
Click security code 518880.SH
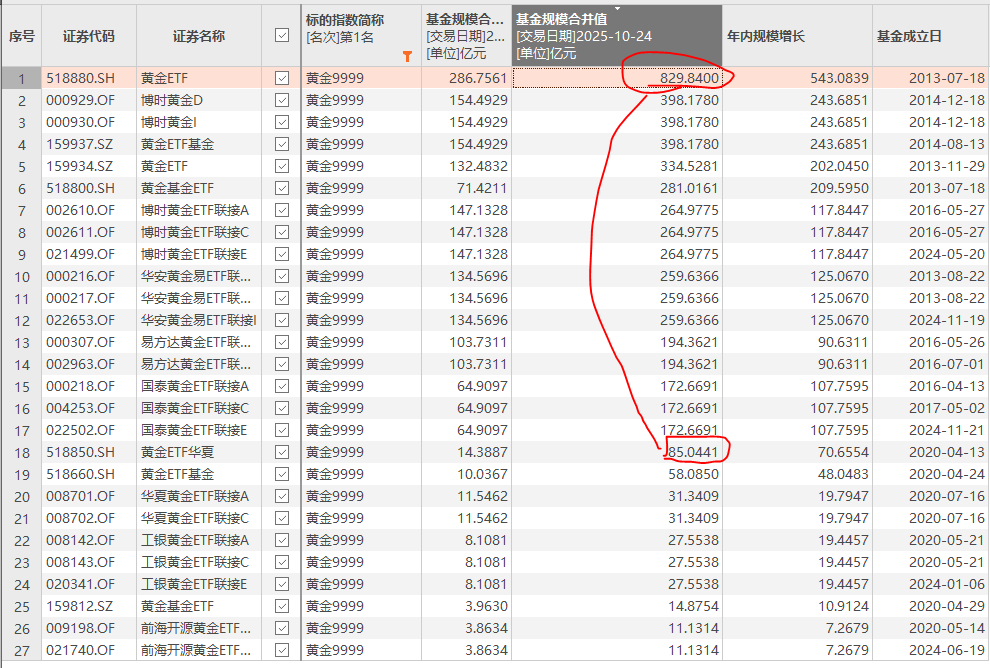[x=80, y=78]
